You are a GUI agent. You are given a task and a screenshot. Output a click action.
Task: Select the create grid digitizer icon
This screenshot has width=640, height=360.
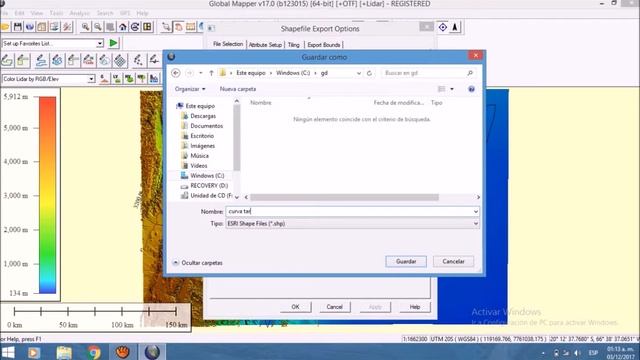[x=120, y=61]
